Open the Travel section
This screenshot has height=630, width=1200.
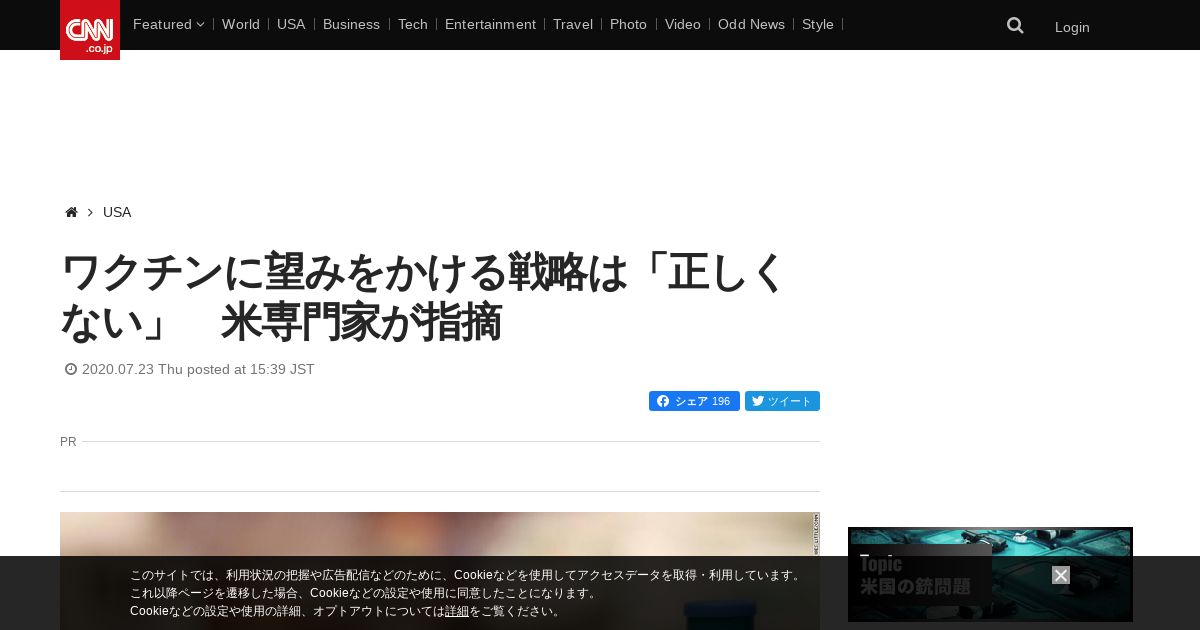point(573,24)
